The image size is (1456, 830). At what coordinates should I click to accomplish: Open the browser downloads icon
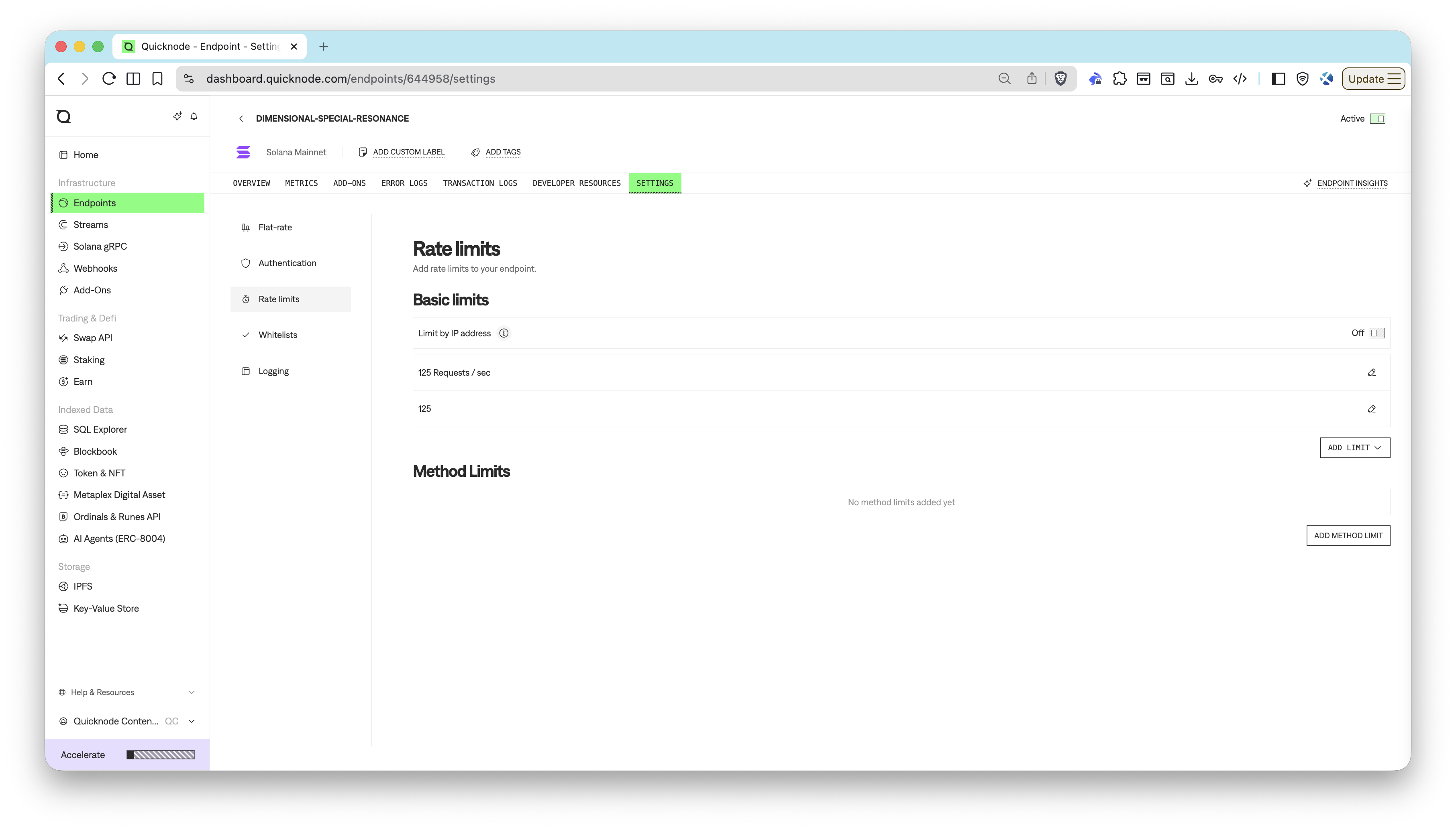(1191, 79)
